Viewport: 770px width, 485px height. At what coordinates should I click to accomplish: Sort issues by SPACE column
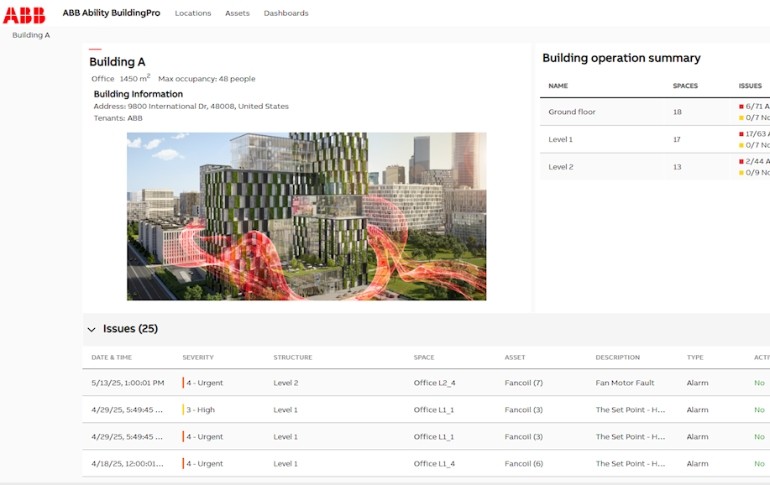424,357
